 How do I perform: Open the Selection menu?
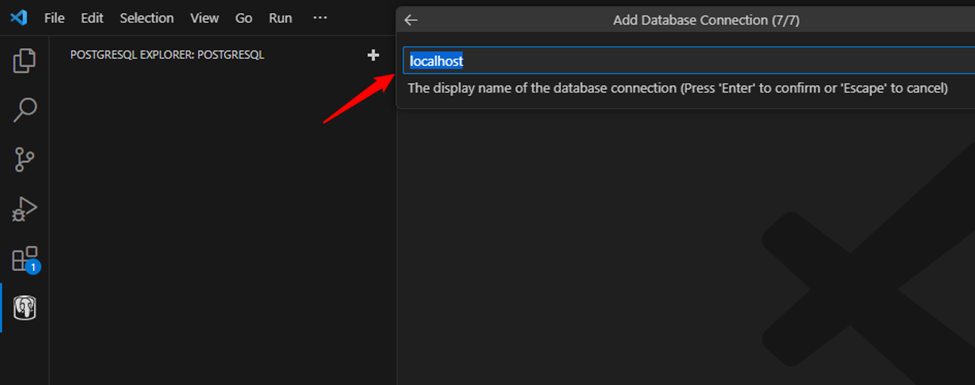[146, 18]
